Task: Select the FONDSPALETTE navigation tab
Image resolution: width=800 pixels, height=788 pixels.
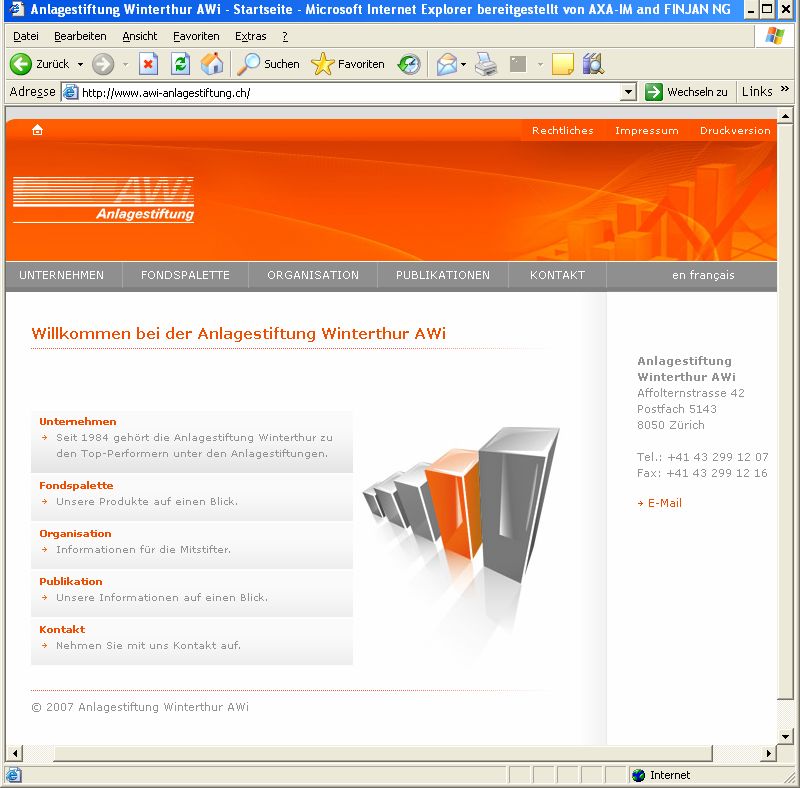Action: pyautogui.click(x=185, y=275)
